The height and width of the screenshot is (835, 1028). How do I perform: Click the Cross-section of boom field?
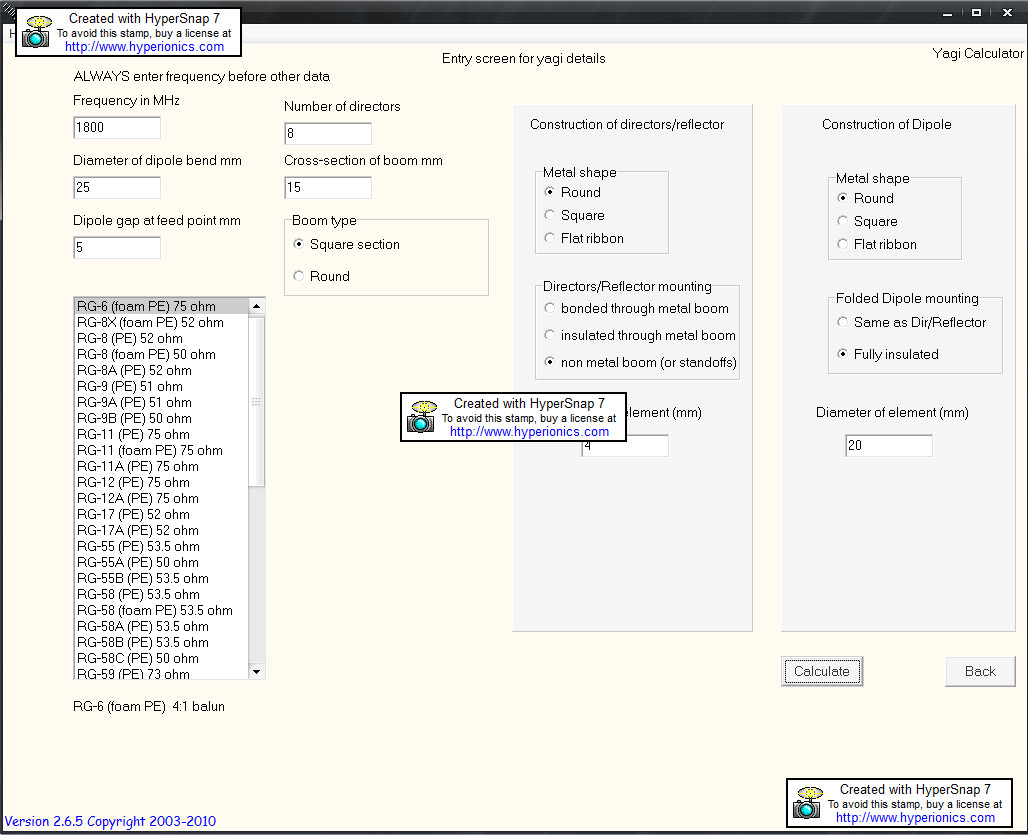[328, 187]
